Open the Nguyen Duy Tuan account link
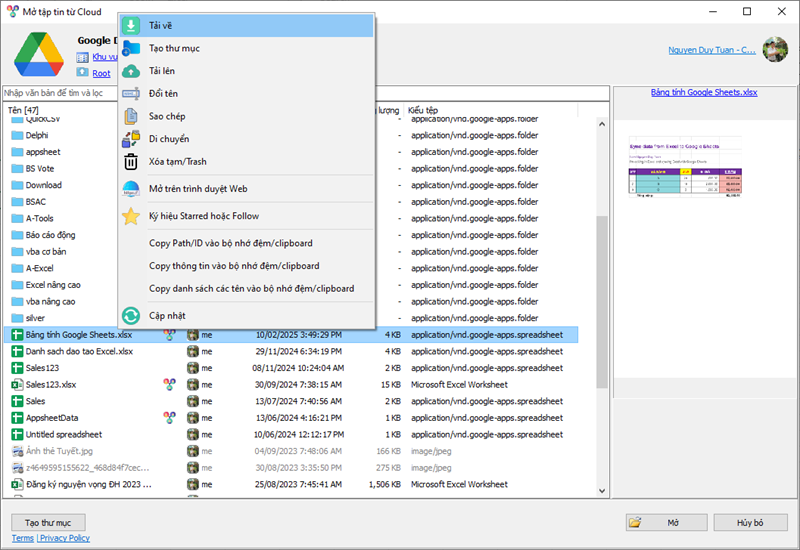Screen dimensions: 800x550 tap(712, 50)
